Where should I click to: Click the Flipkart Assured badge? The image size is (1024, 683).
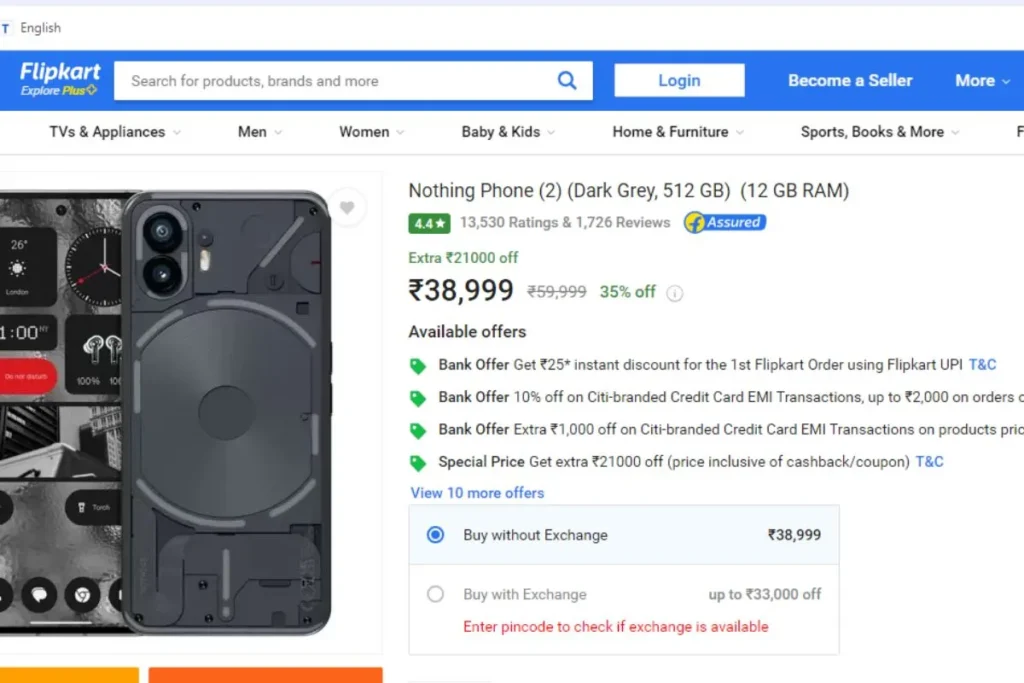coord(725,223)
